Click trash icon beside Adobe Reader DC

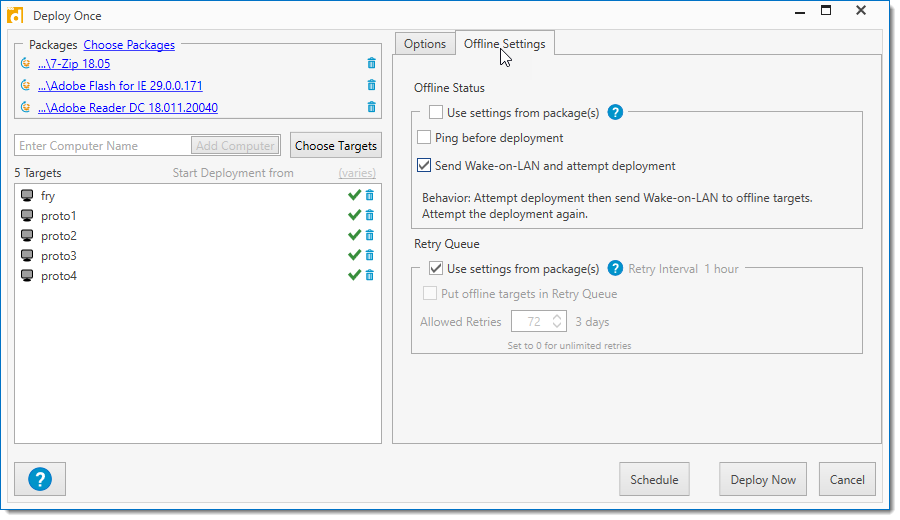(x=372, y=108)
